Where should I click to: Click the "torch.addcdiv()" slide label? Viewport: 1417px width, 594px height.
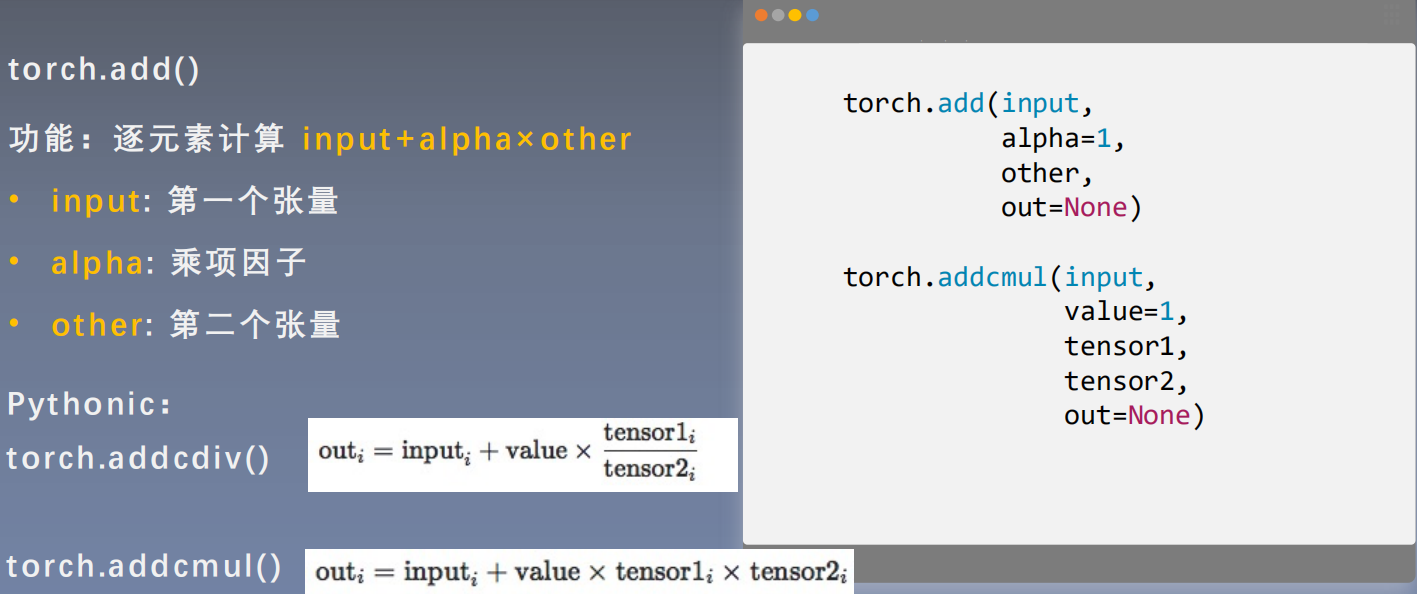[138, 459]
